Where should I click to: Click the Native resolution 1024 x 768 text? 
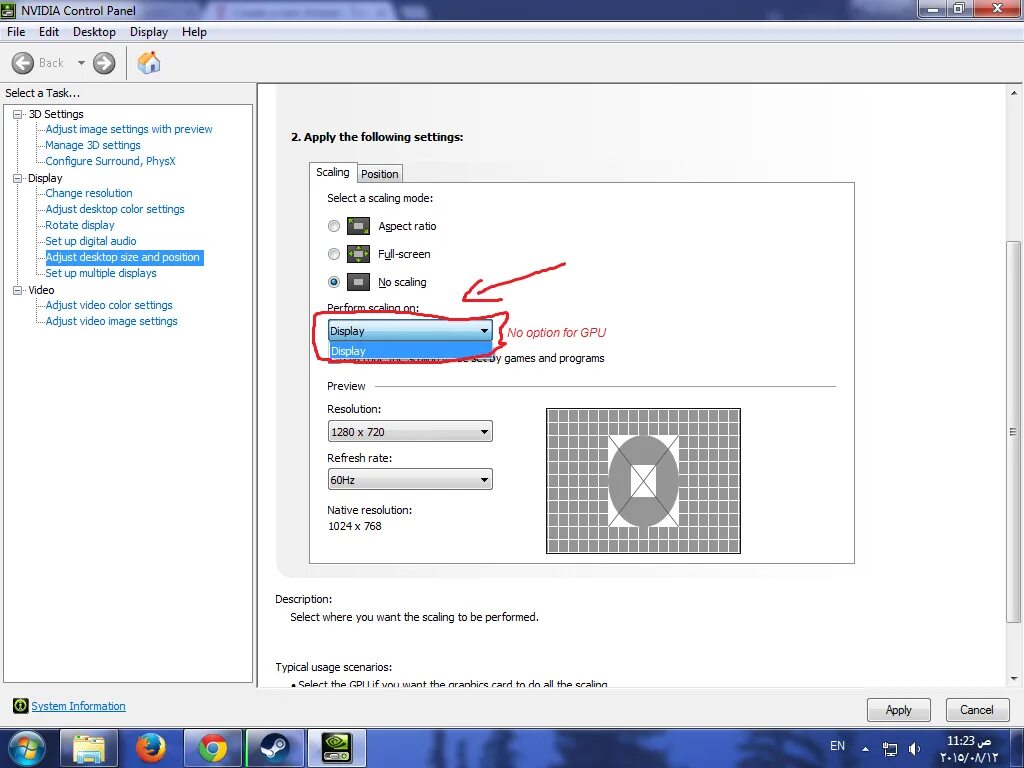[x=355, y=526]
